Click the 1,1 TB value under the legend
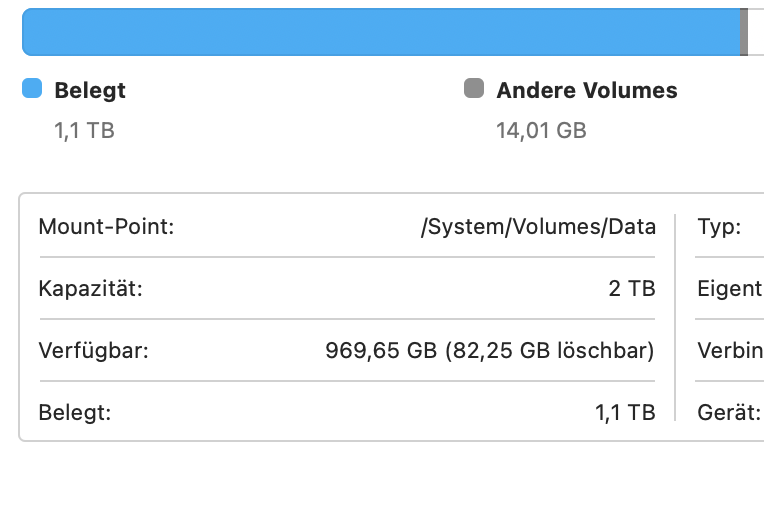The width and height of the screenshot is (764, 506). (84, 130)
